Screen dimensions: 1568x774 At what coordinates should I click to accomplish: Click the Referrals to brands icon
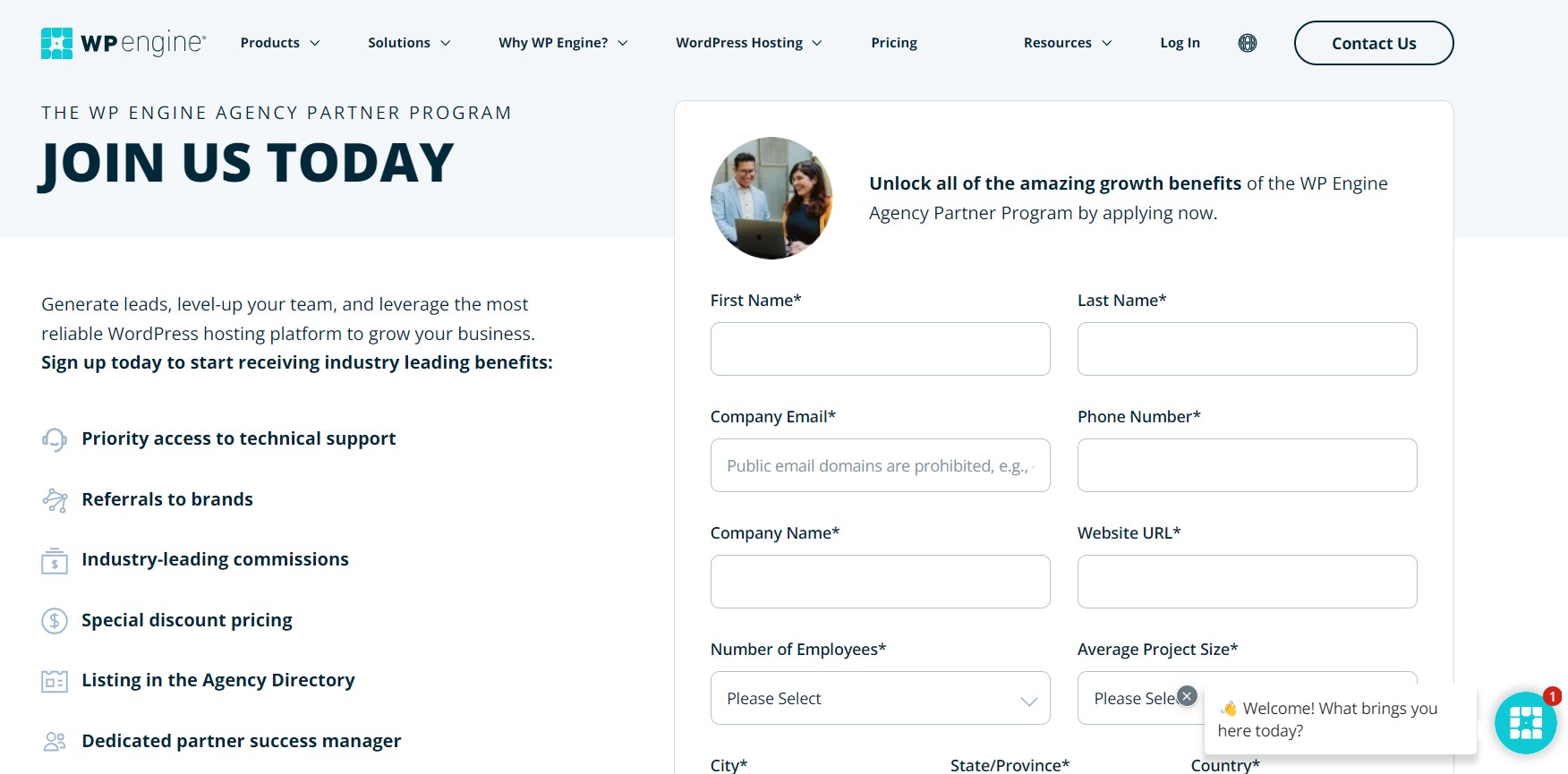click(x=55, y=500)
